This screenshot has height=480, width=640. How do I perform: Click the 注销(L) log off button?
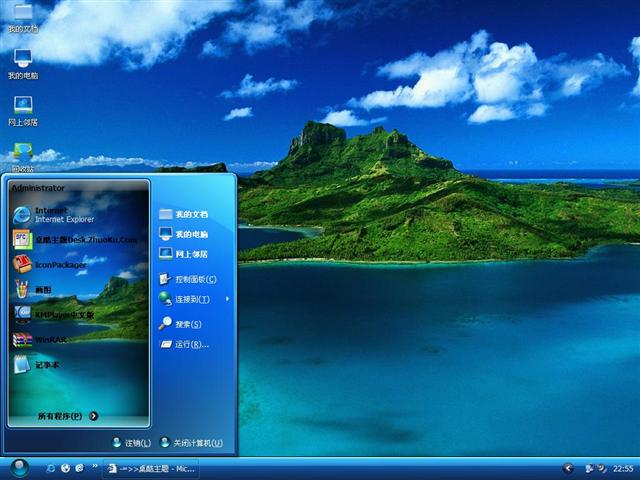131,442
